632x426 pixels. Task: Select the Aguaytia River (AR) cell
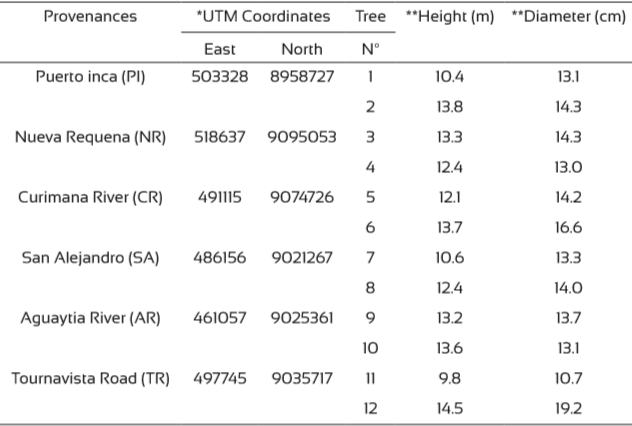tap(90, 317)
